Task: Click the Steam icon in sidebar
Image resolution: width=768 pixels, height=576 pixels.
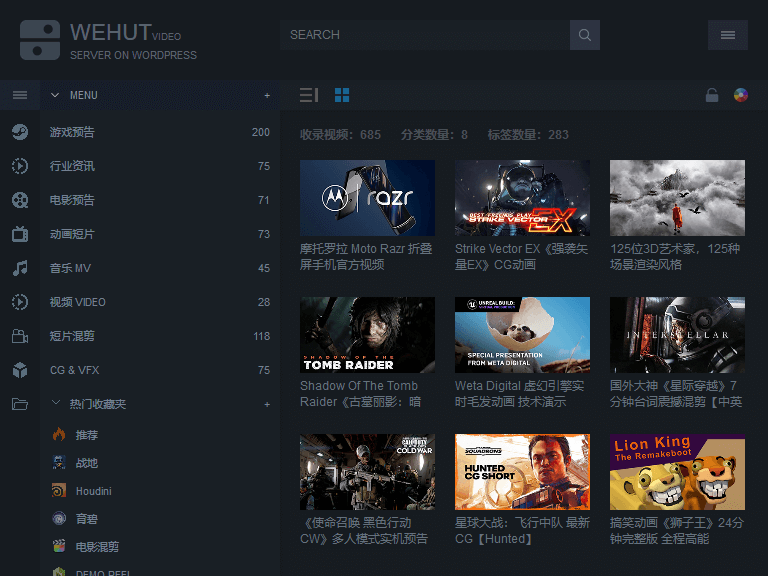Action: (20, 132)
